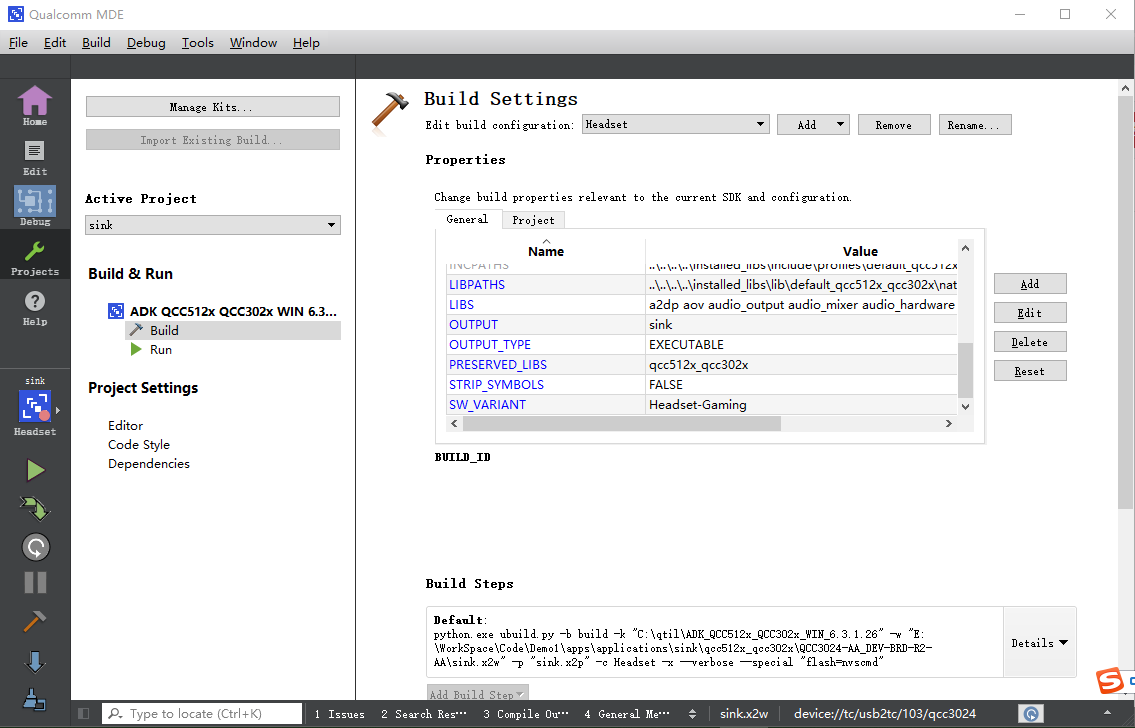Expand the build step Details

pos(1039,643)
